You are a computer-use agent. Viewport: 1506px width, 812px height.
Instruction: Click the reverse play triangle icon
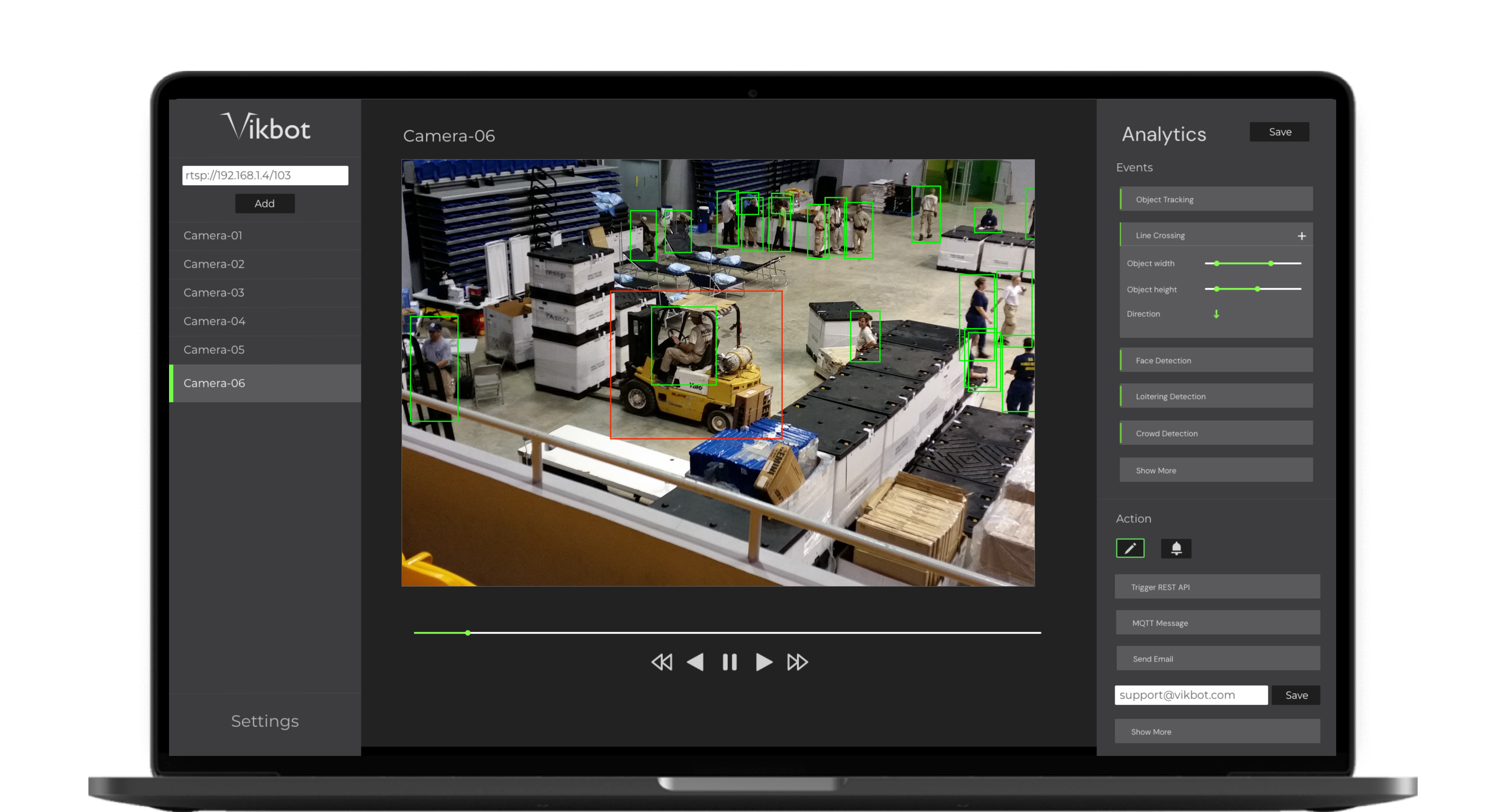(695, 662)
